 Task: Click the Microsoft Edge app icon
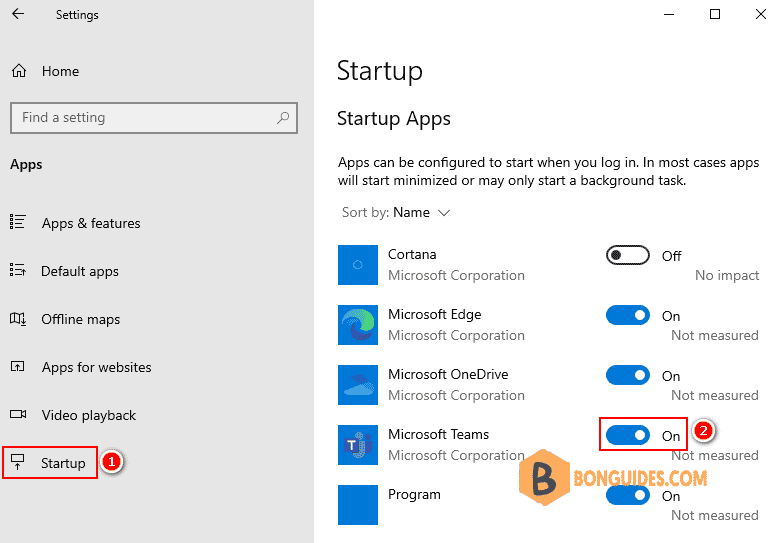pos(358,325)
